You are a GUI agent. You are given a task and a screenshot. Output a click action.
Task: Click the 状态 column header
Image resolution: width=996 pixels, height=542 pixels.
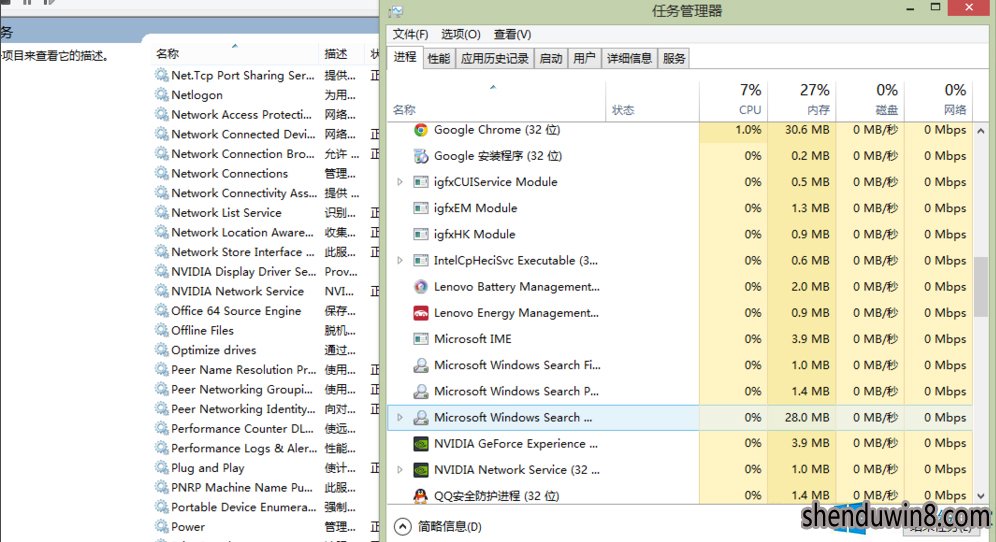pyautogui.click(x=652, y=100)
